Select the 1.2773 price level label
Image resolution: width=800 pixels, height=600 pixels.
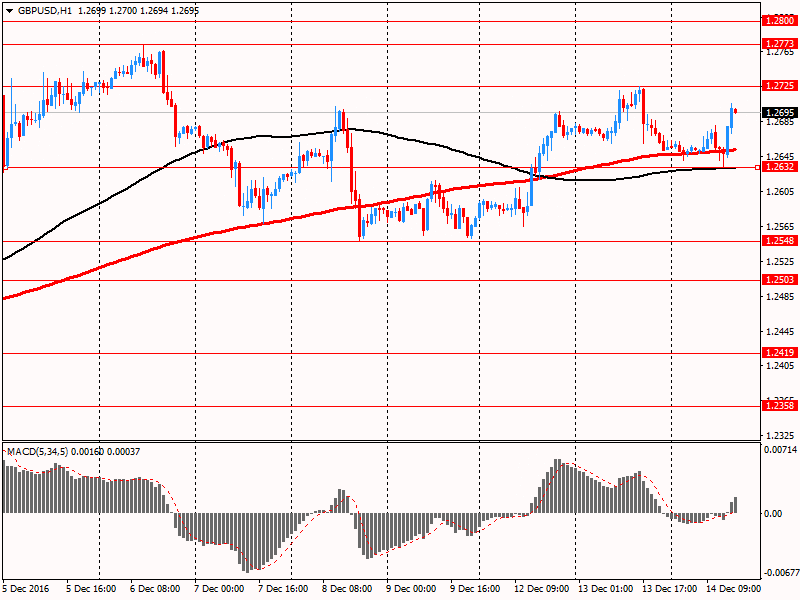(780, 44)
